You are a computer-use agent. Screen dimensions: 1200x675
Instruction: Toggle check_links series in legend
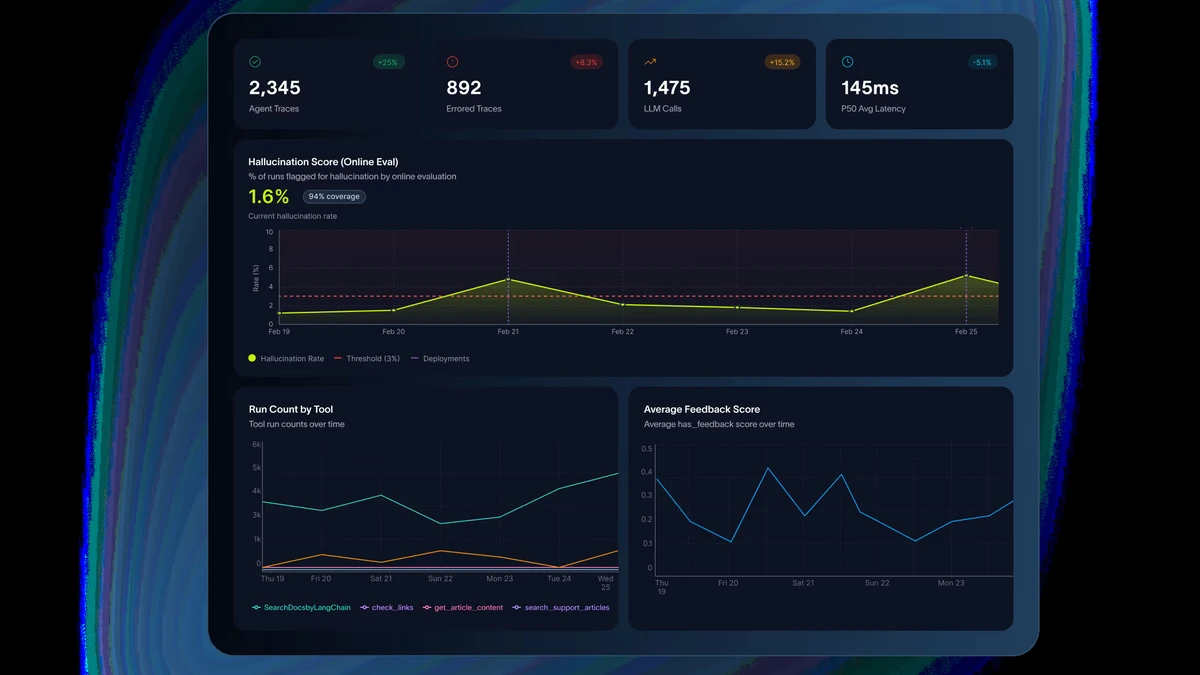pos(387,607)
